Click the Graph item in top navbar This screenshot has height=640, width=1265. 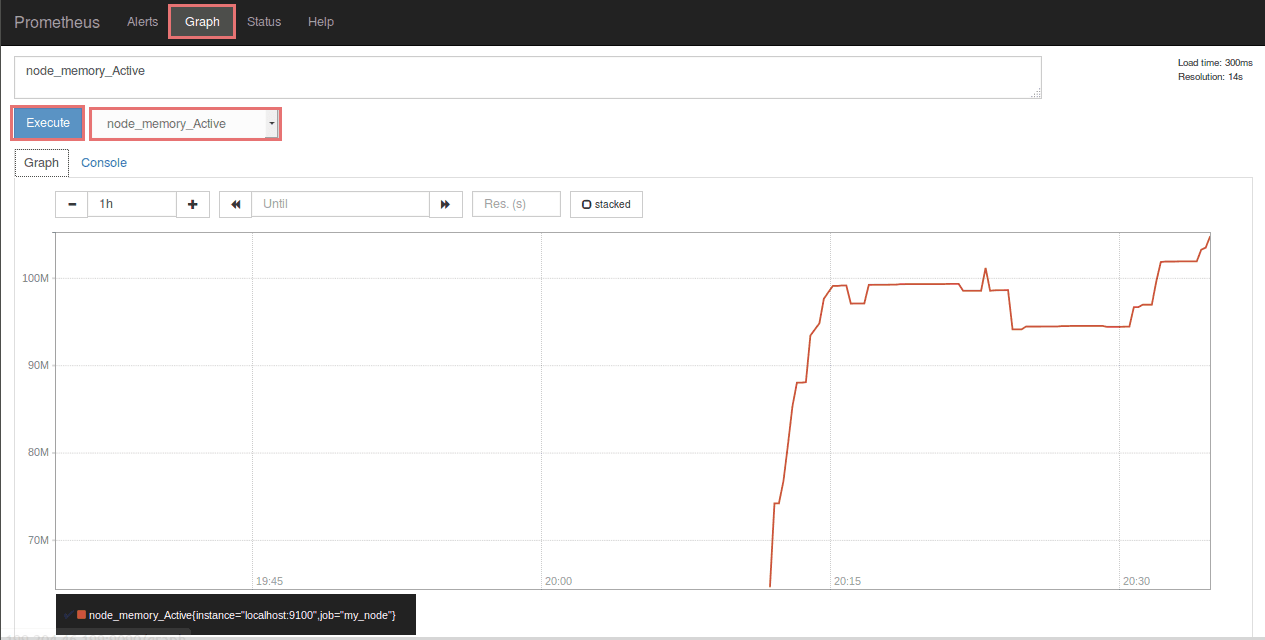202,22
